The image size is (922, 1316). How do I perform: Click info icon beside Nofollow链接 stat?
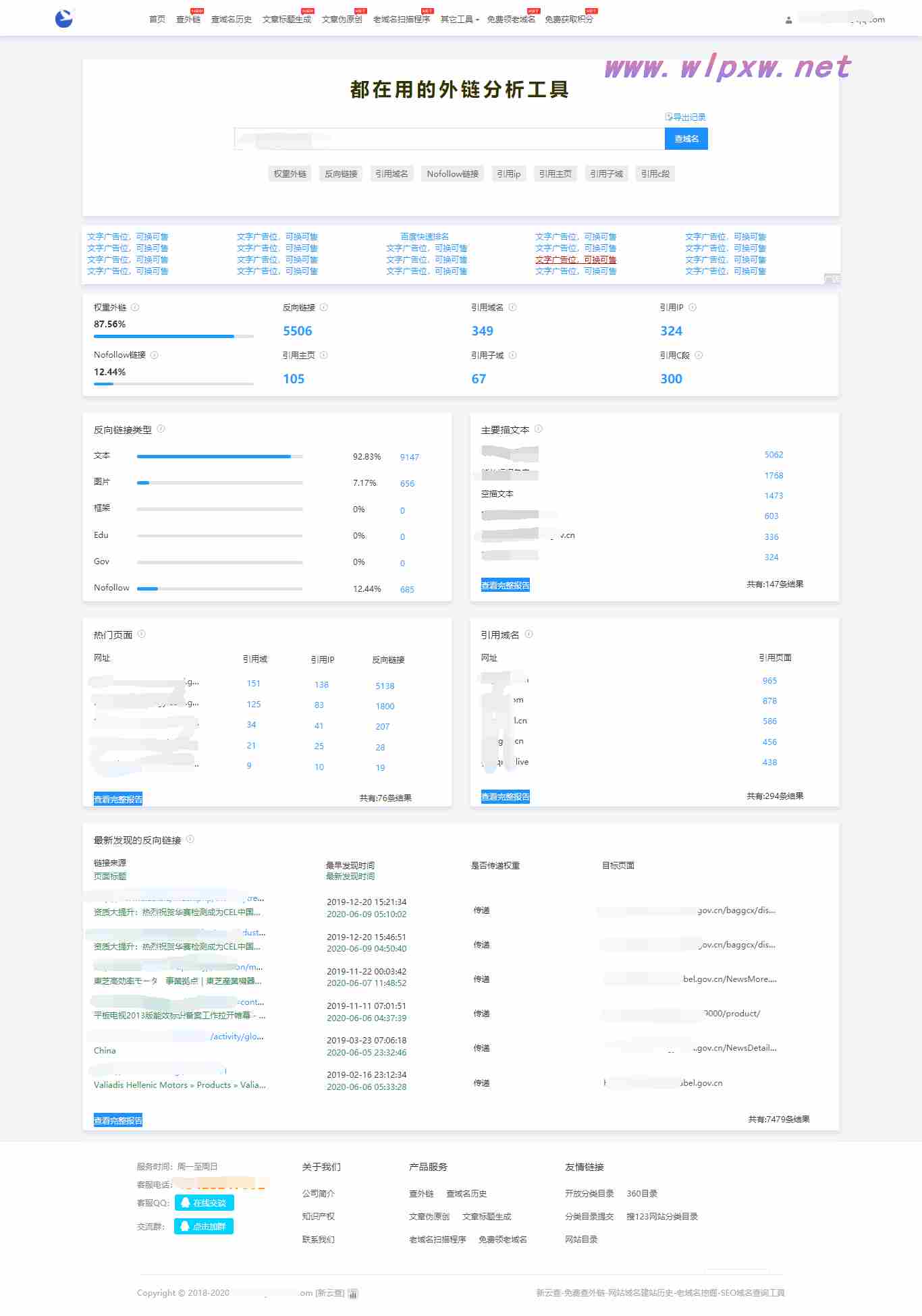[155, 355]
